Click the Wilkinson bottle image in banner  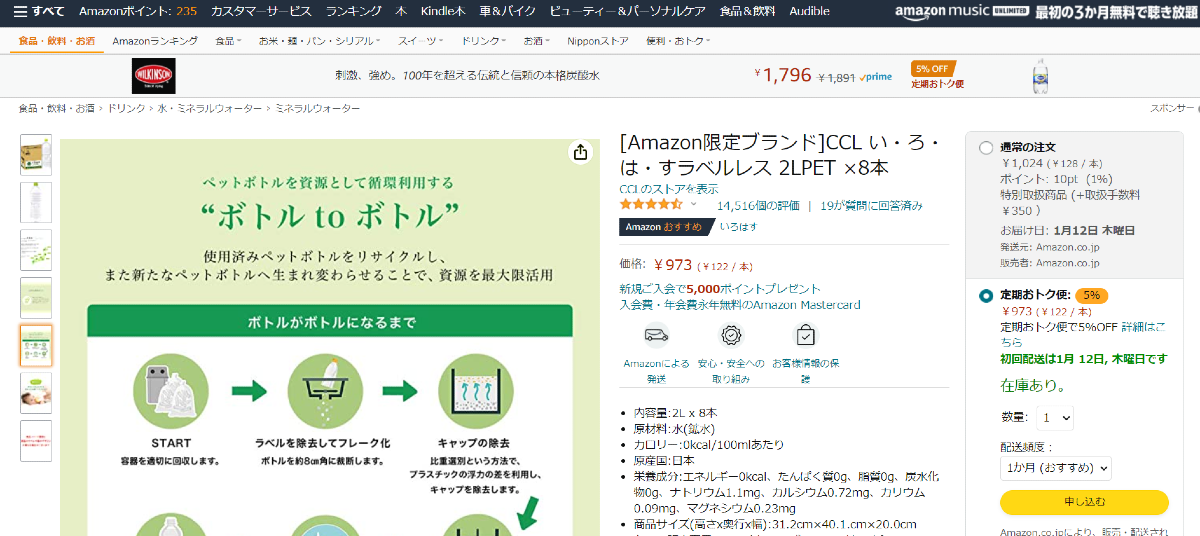pos(1042,76)
